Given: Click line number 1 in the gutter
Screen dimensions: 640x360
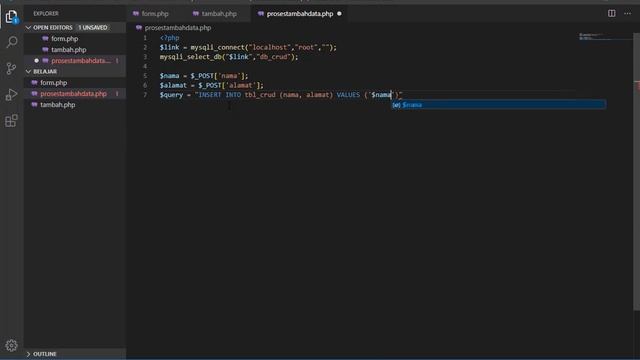Looking at the screenshot, I should (145, 38).
